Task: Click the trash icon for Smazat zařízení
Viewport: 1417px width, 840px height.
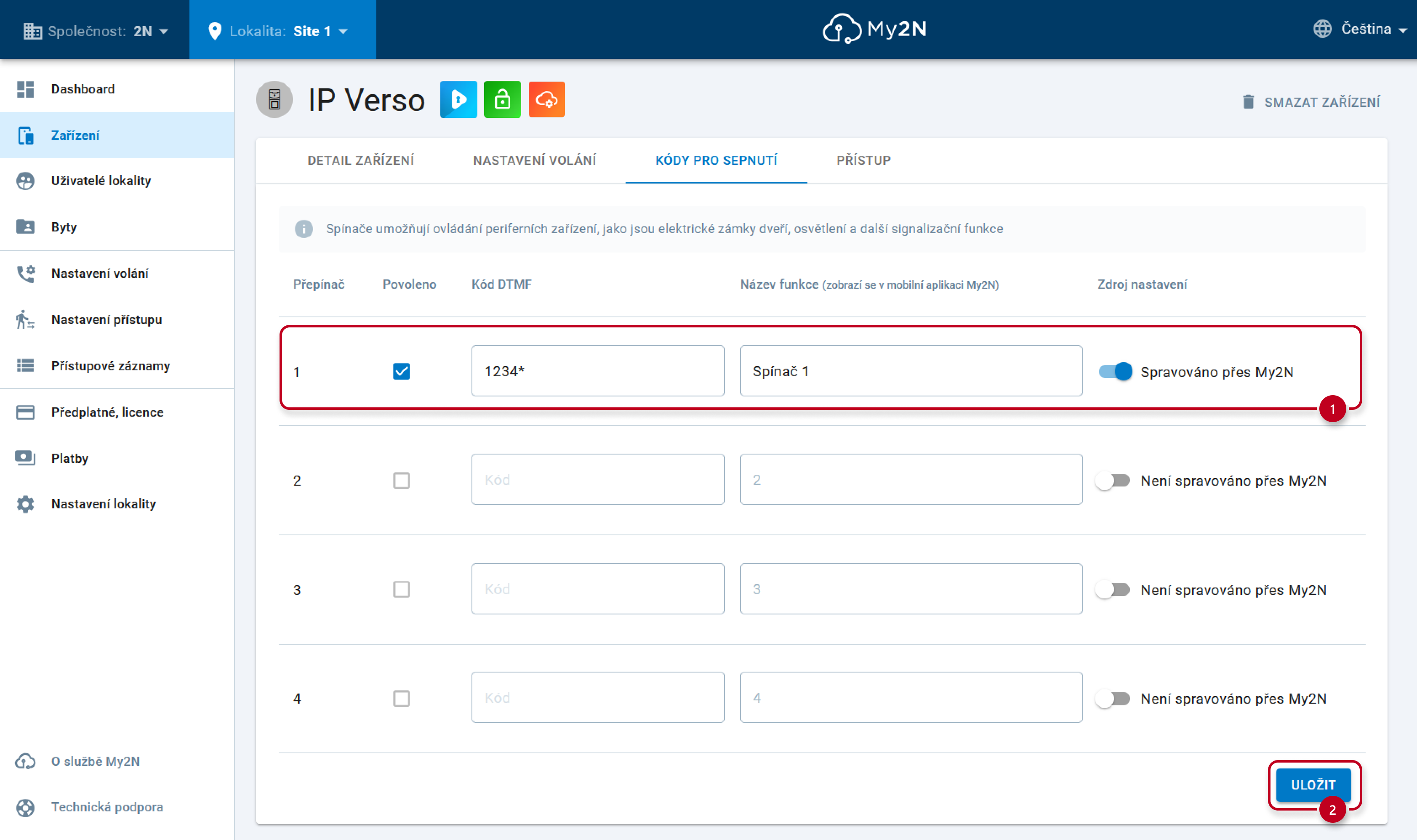Action: 1248,102
